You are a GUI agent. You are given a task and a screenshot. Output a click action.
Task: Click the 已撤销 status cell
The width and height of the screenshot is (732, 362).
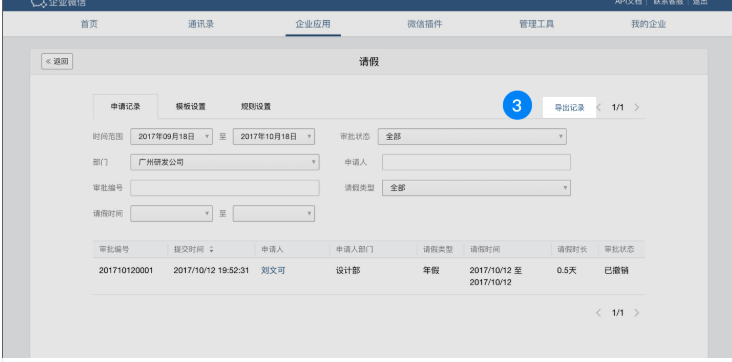coord(616,270)
